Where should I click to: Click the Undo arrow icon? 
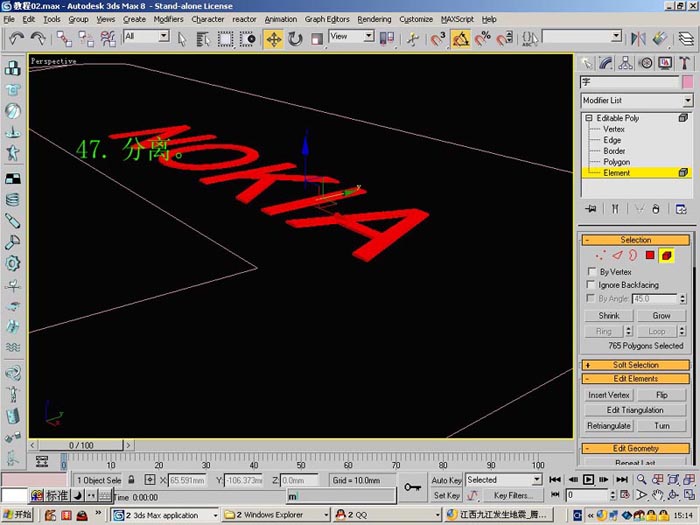(x=17, y=39)
